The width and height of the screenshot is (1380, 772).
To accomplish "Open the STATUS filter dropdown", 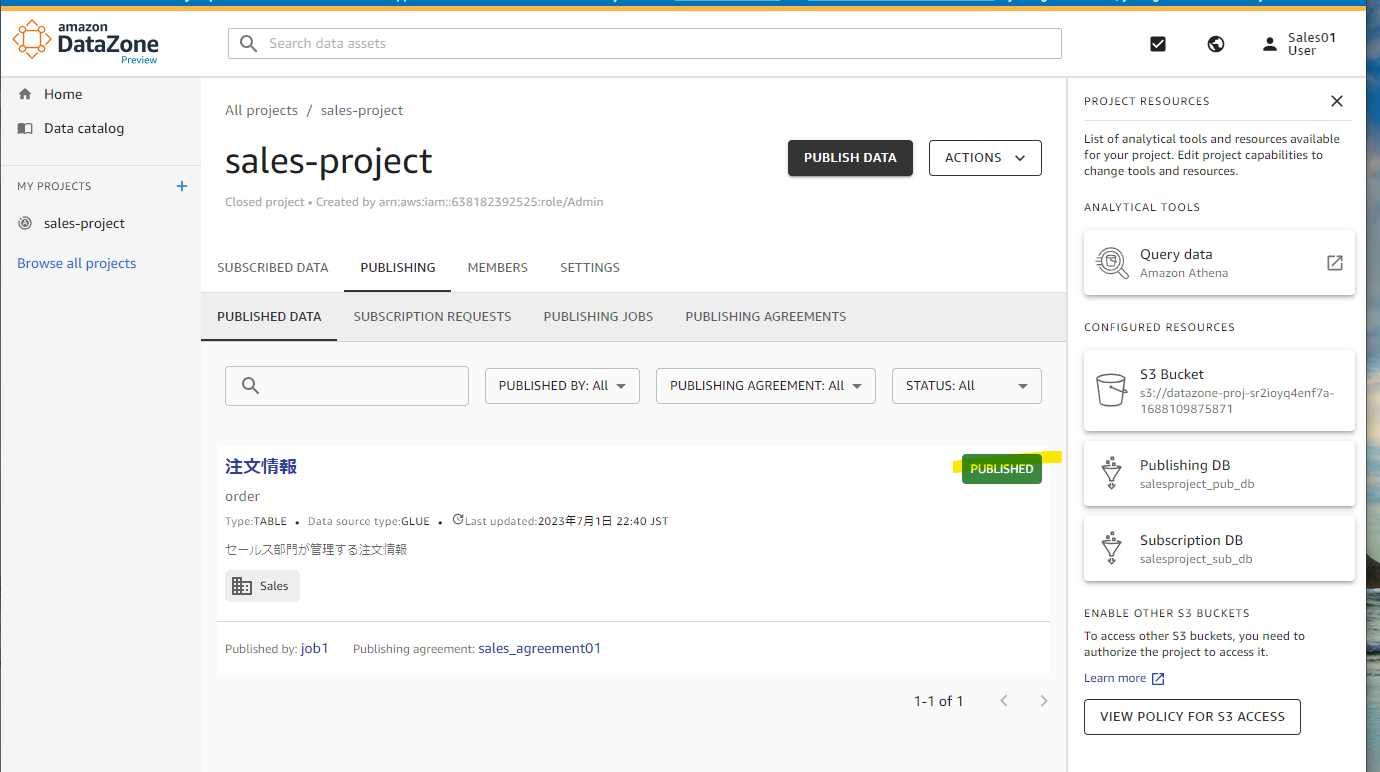I will point(967,386).
